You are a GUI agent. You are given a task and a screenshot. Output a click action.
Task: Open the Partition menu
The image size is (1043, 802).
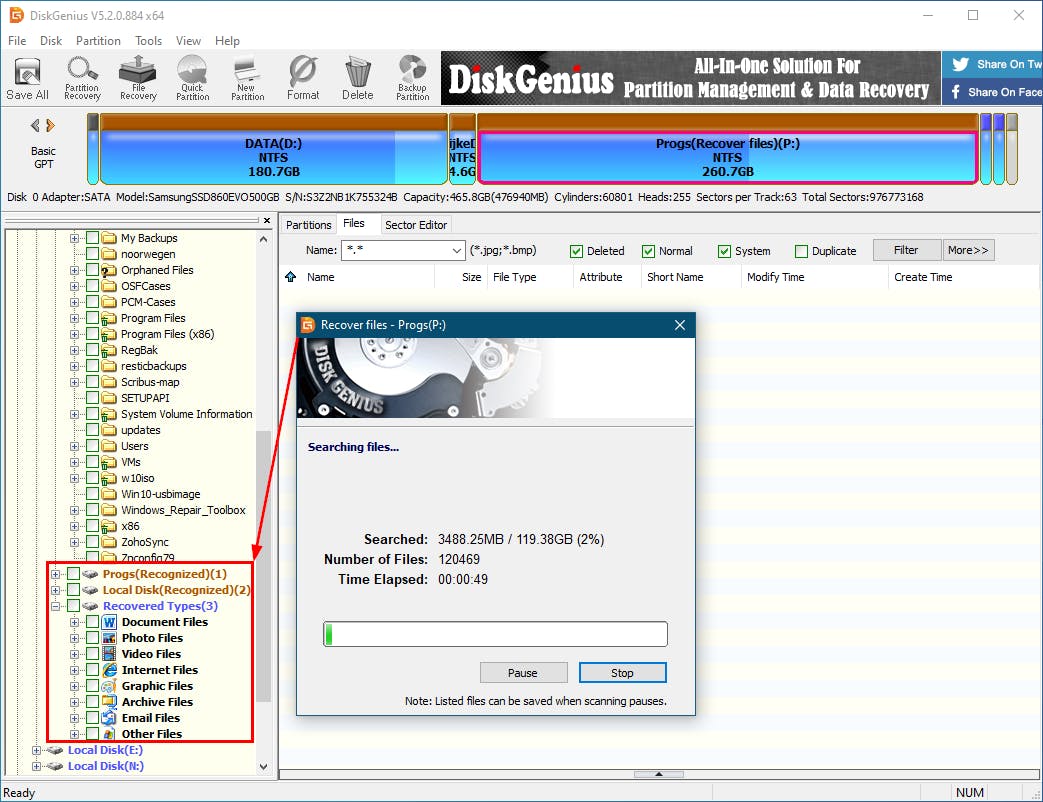pyautogui.click(x=98, y=41)
